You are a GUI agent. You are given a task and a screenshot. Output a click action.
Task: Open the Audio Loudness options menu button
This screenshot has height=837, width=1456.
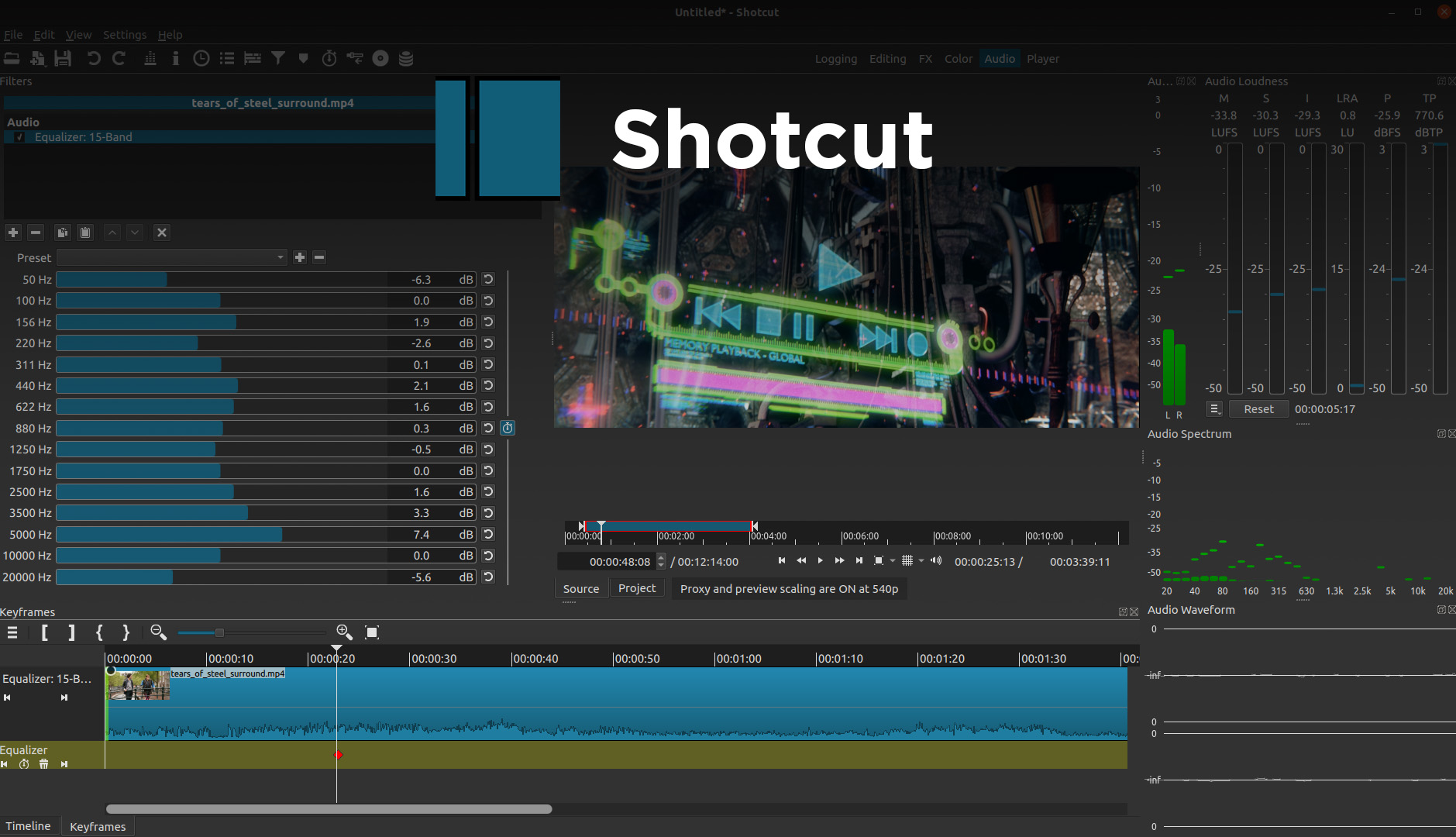pos(1214,409)
